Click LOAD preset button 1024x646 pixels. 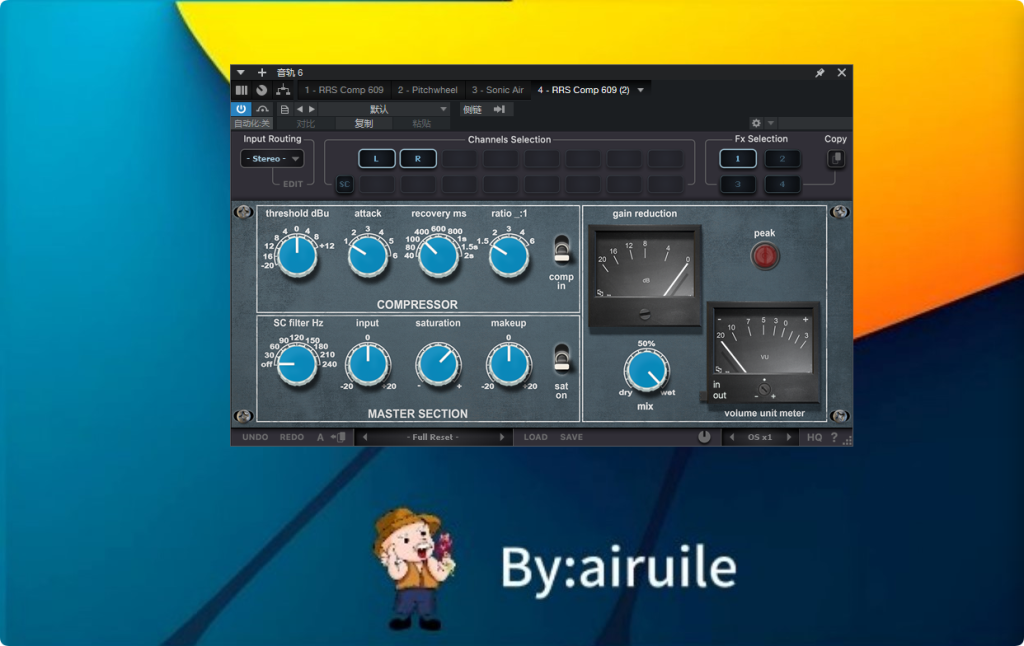pos(536,437)
